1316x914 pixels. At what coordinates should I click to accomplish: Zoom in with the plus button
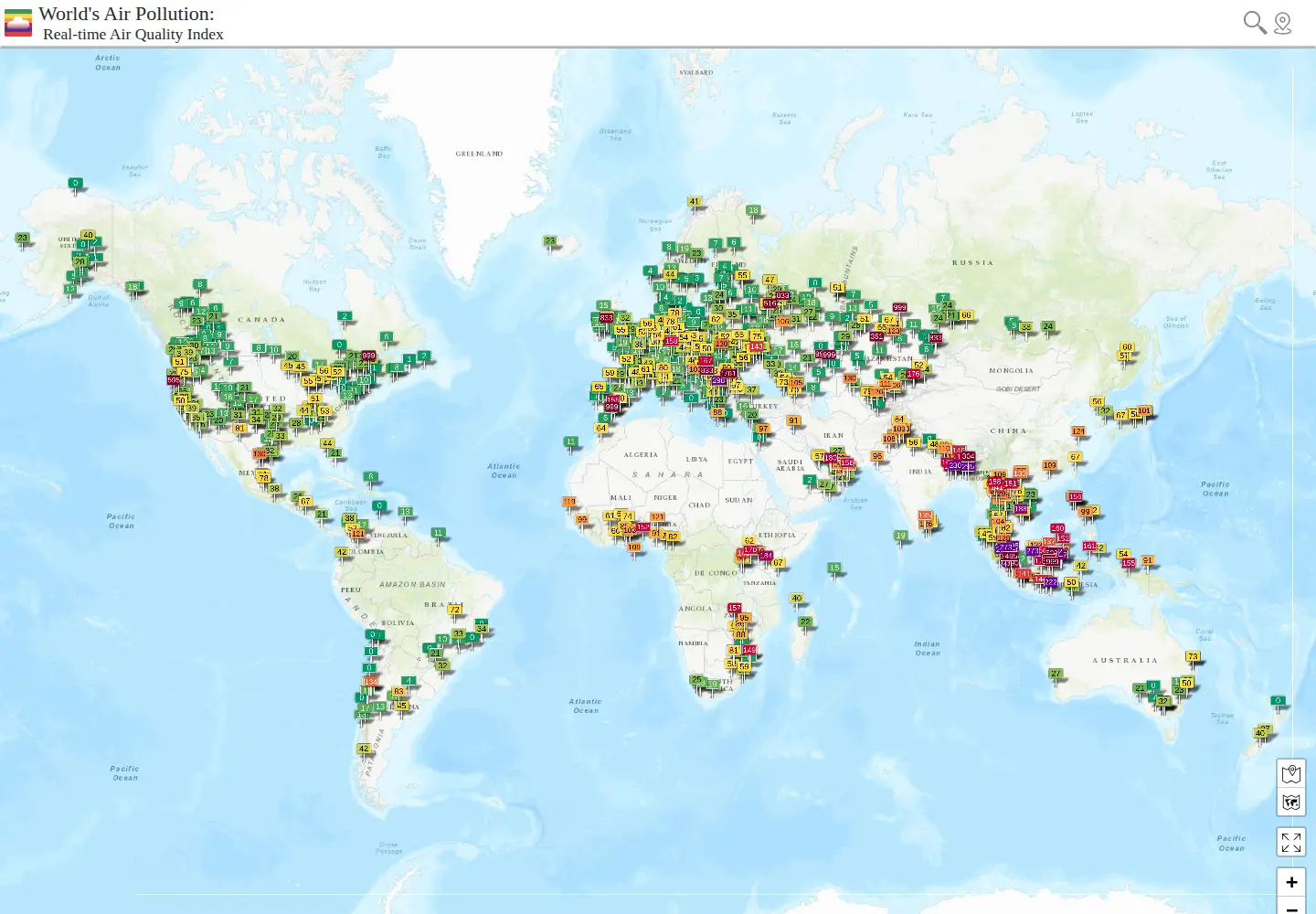1290,882
